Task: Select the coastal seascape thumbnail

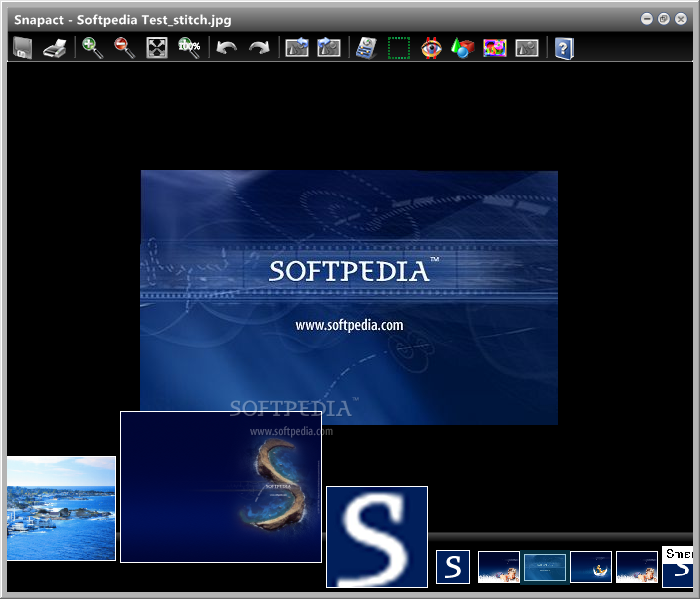Action: coord(61,508)
